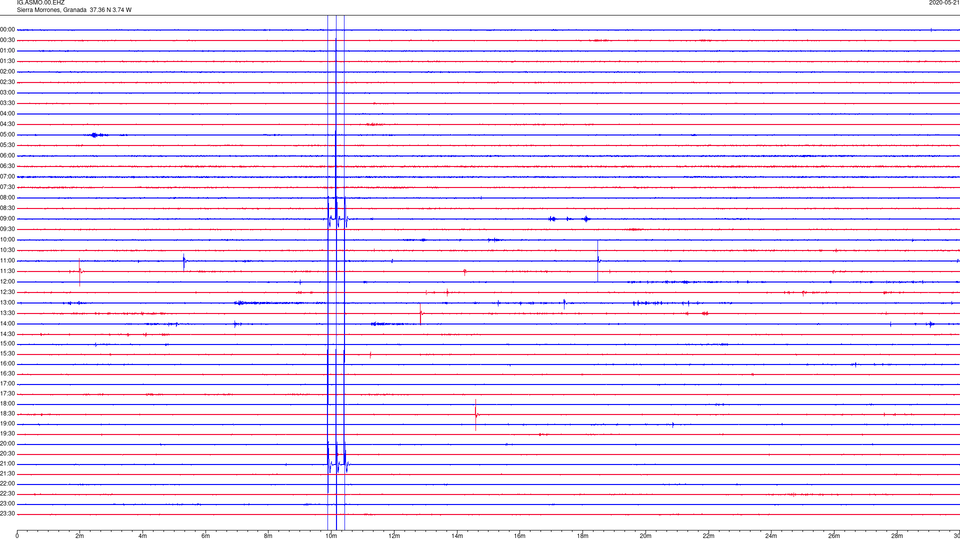
Task: Select the 11:30 trace time label
Action: click(x=7, y=271)
